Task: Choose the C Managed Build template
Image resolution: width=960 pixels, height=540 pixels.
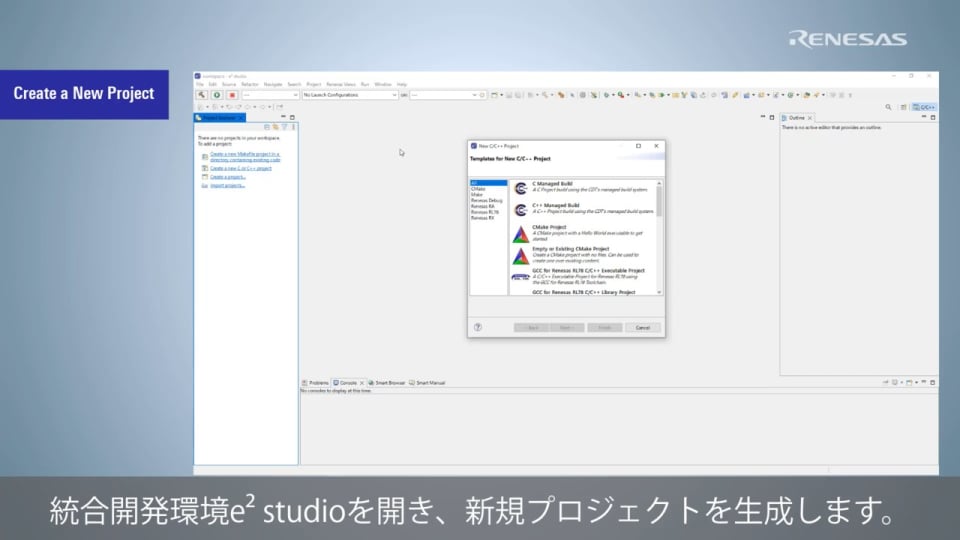Action: click(582, 187)
